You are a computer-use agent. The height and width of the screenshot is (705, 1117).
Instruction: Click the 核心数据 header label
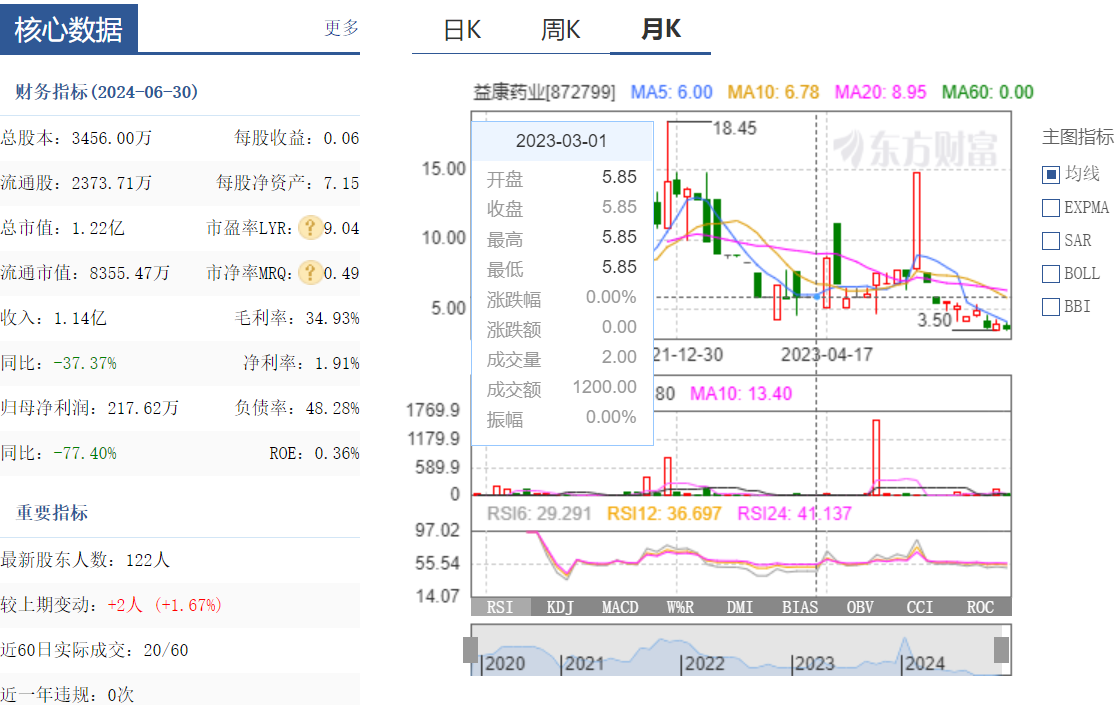(x=69, y=30)
